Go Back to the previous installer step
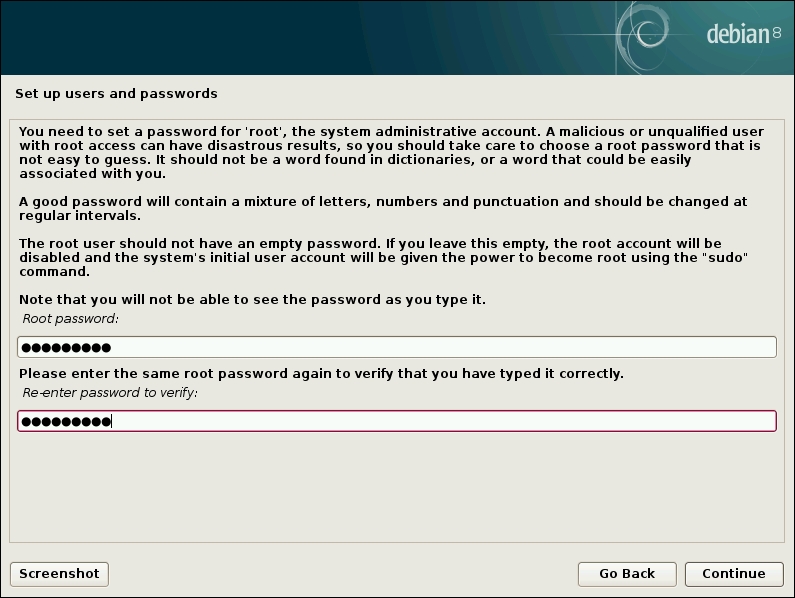This screenshot has width=795, height=598. (x=627, y=574)
